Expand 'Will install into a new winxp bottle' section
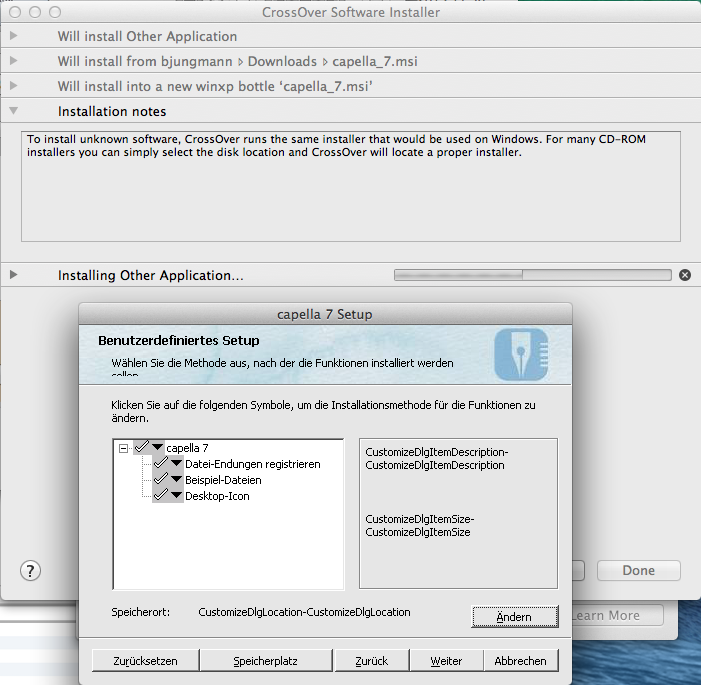 point(13,86)
